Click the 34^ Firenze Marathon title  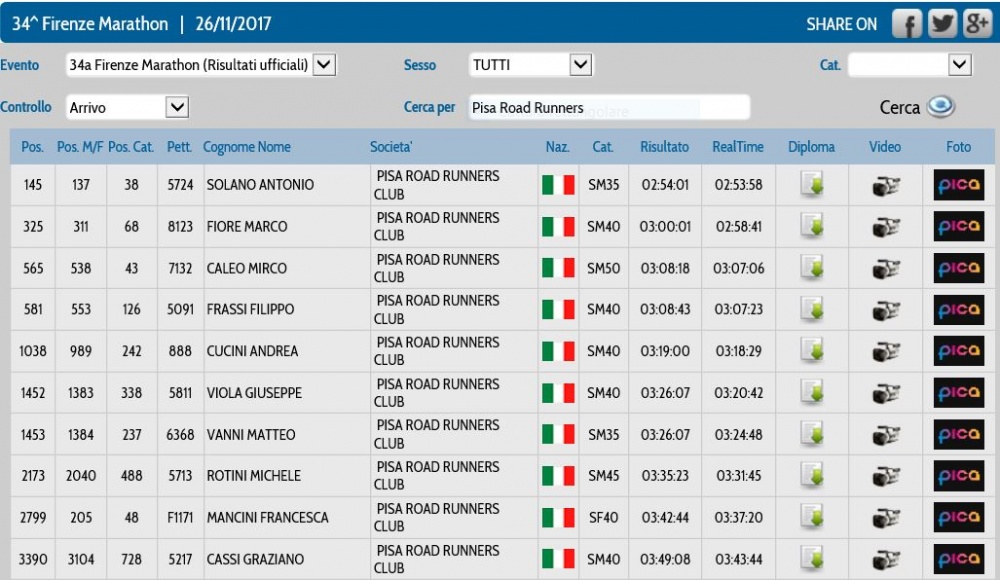point(90,24)
